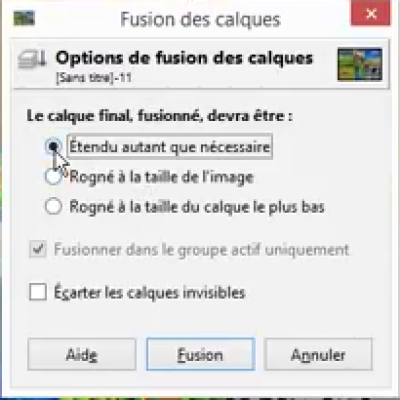Click the GIMP window icon in title bar

[x=24, y=18]
